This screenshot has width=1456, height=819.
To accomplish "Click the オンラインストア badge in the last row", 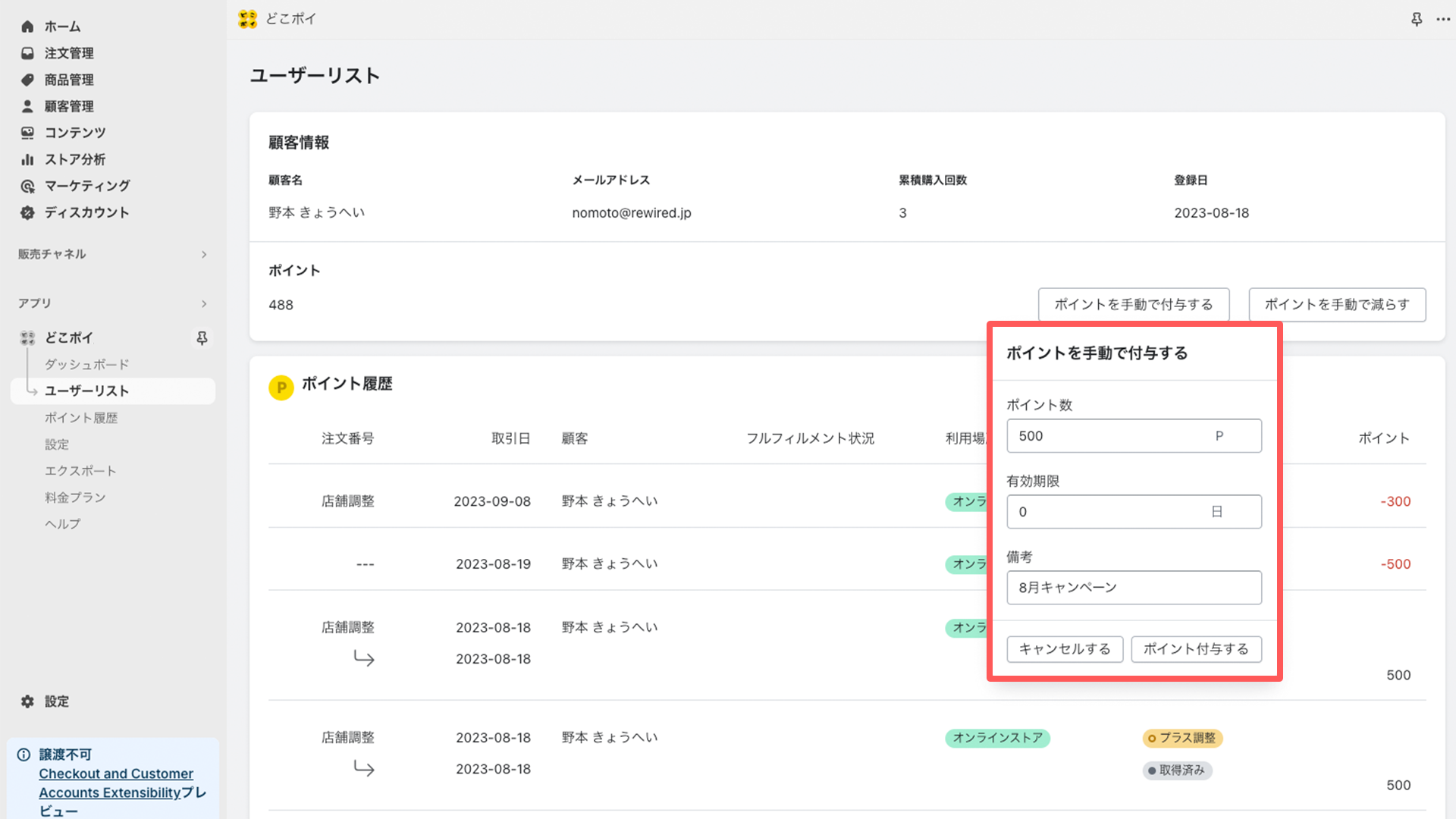I will [997, 738].
